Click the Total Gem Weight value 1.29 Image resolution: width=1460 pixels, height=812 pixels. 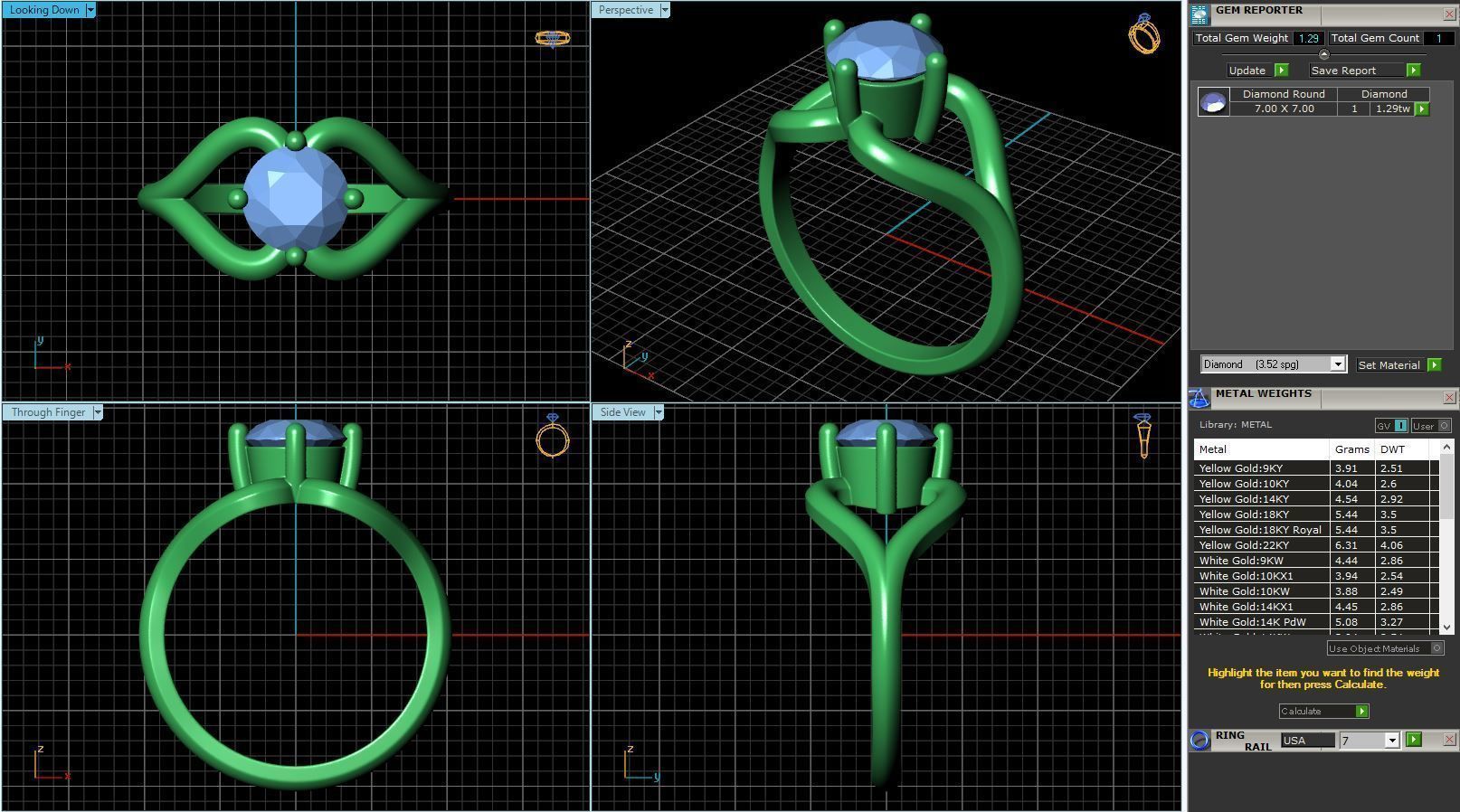pos(1308,38)
